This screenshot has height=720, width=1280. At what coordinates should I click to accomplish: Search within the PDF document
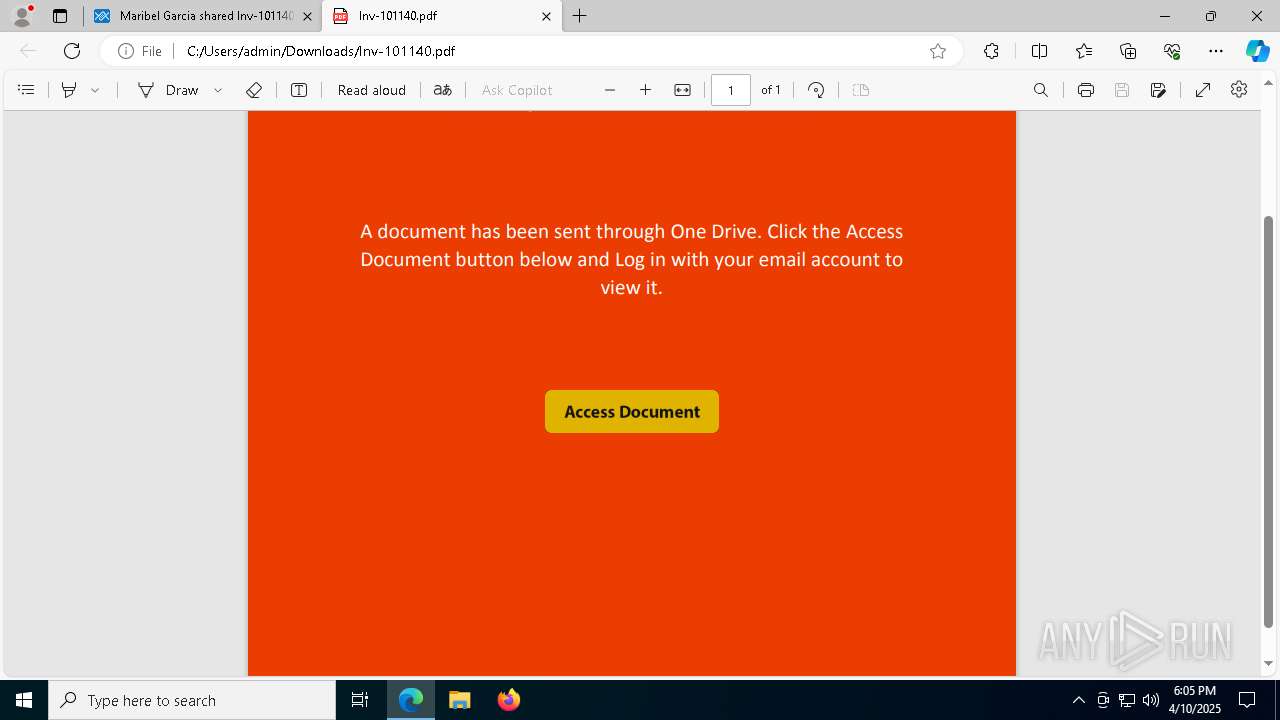1041,90
